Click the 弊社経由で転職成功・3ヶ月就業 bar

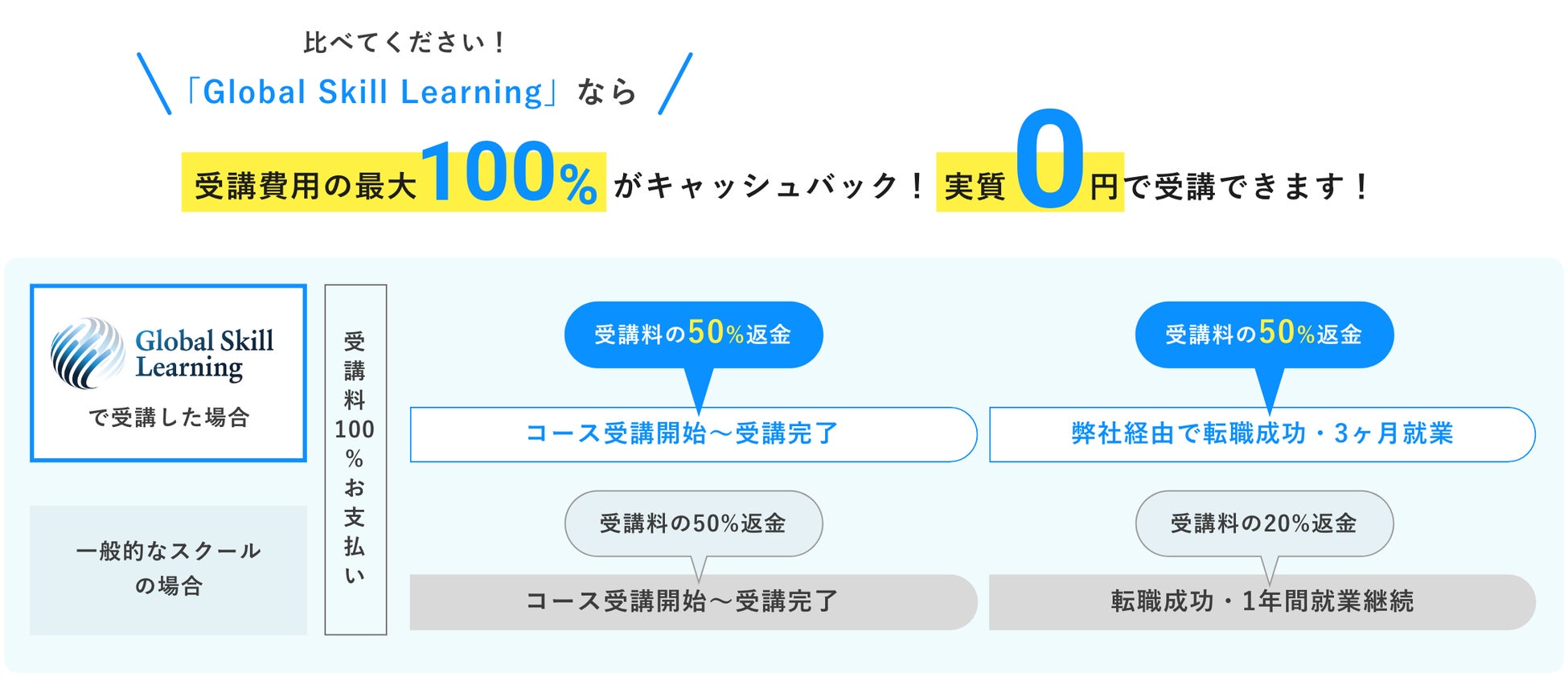tap(1262, 434)
